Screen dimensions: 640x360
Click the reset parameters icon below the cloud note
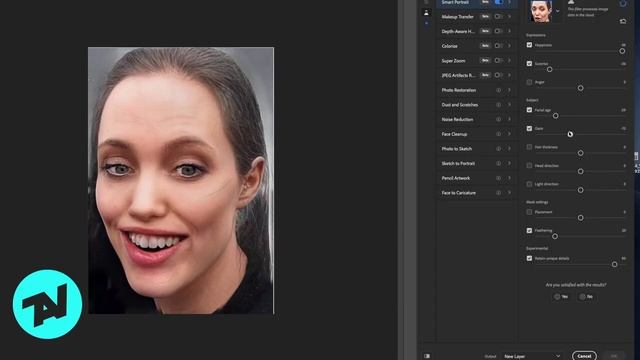[623, 21]
